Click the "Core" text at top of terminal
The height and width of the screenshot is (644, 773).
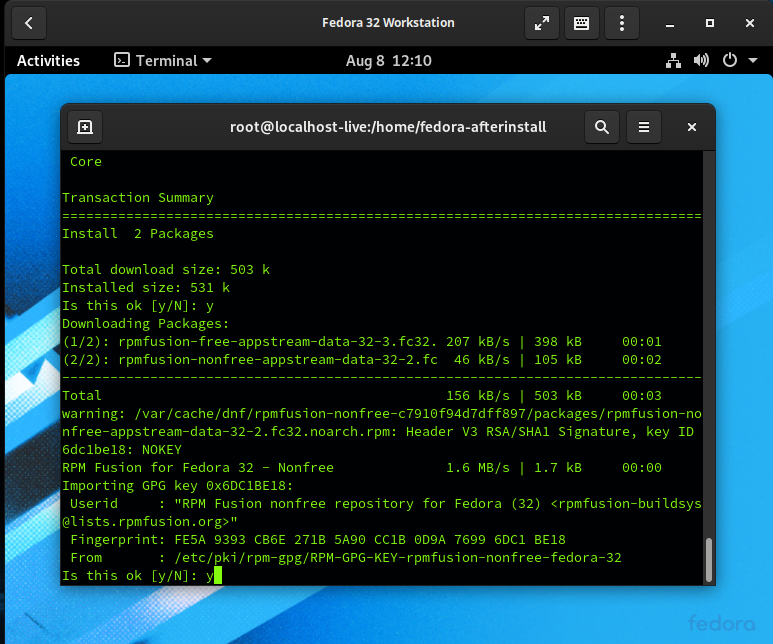click(86, 162)
